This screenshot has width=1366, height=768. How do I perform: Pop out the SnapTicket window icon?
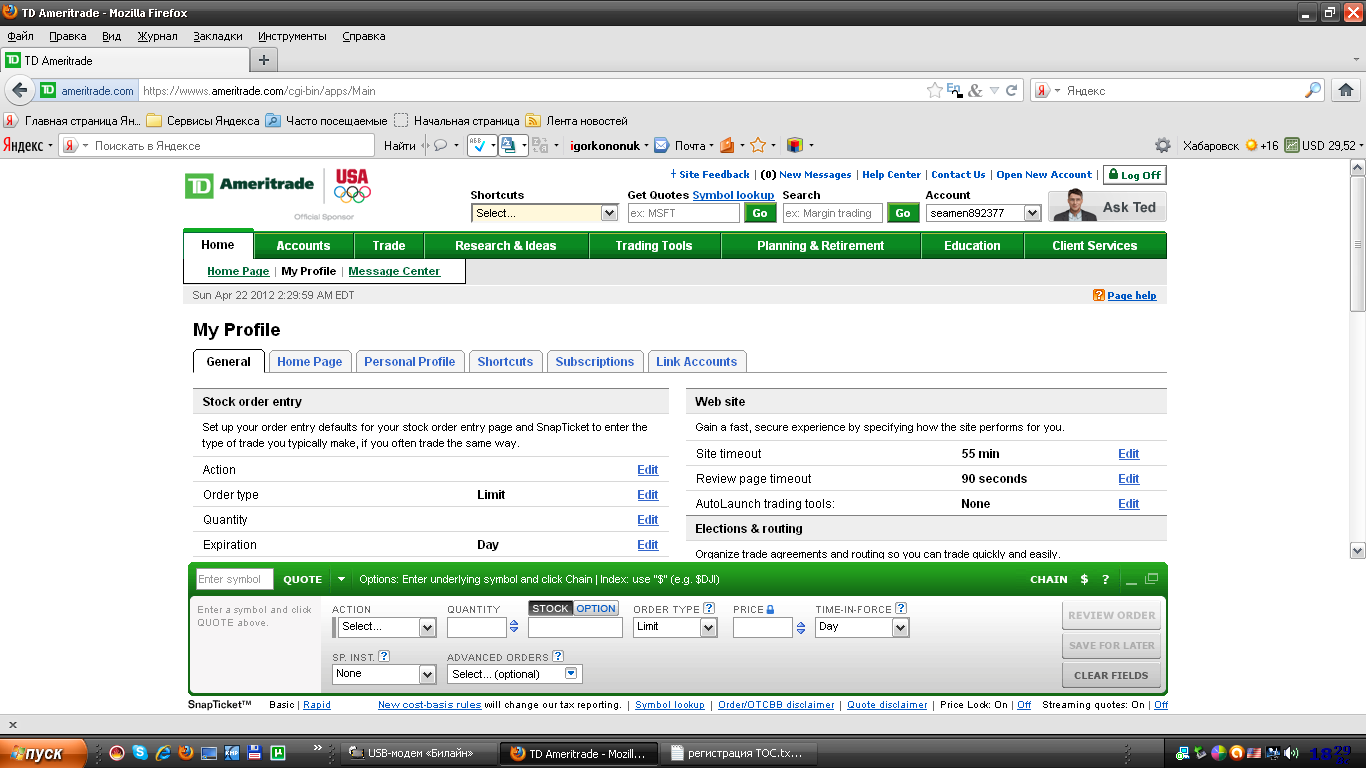tap(1151, 578)
